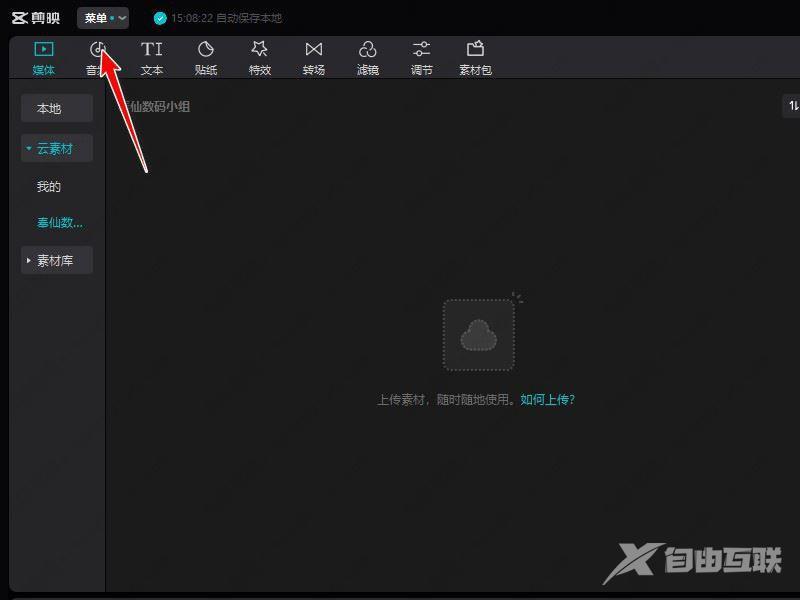Click the cloud upload placeholder icon
The image size is (800, 600).
(479, 335)
